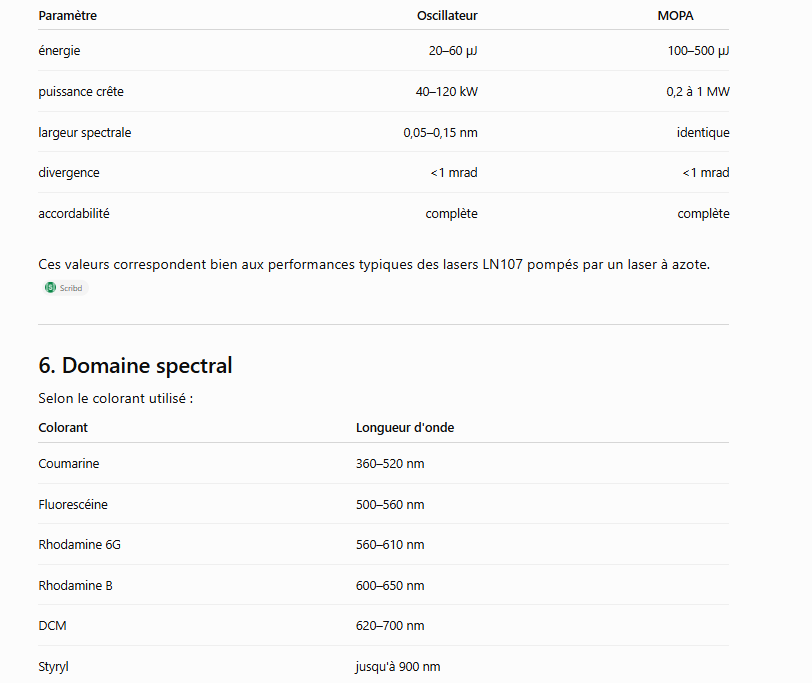Select the "6. Domaine spectral" heading

(135, 366)
